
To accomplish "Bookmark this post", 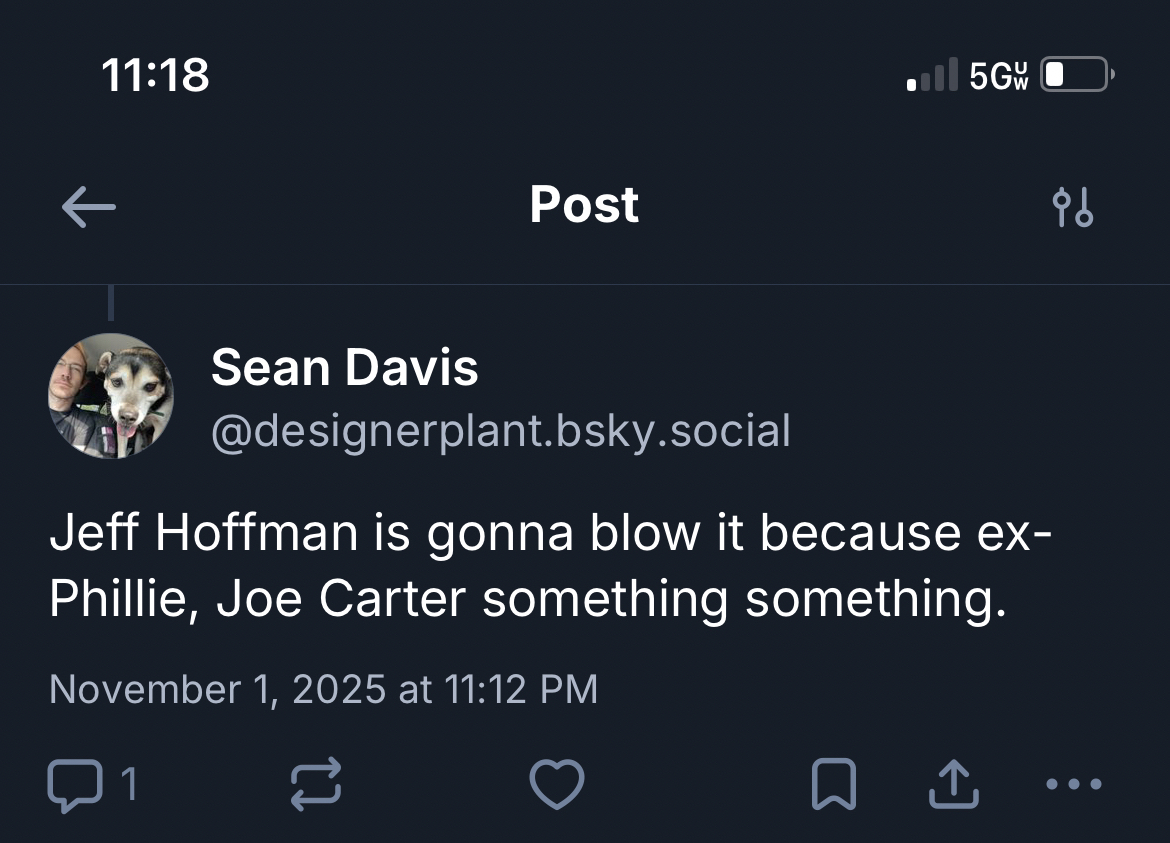I will [x=833, y=784].
